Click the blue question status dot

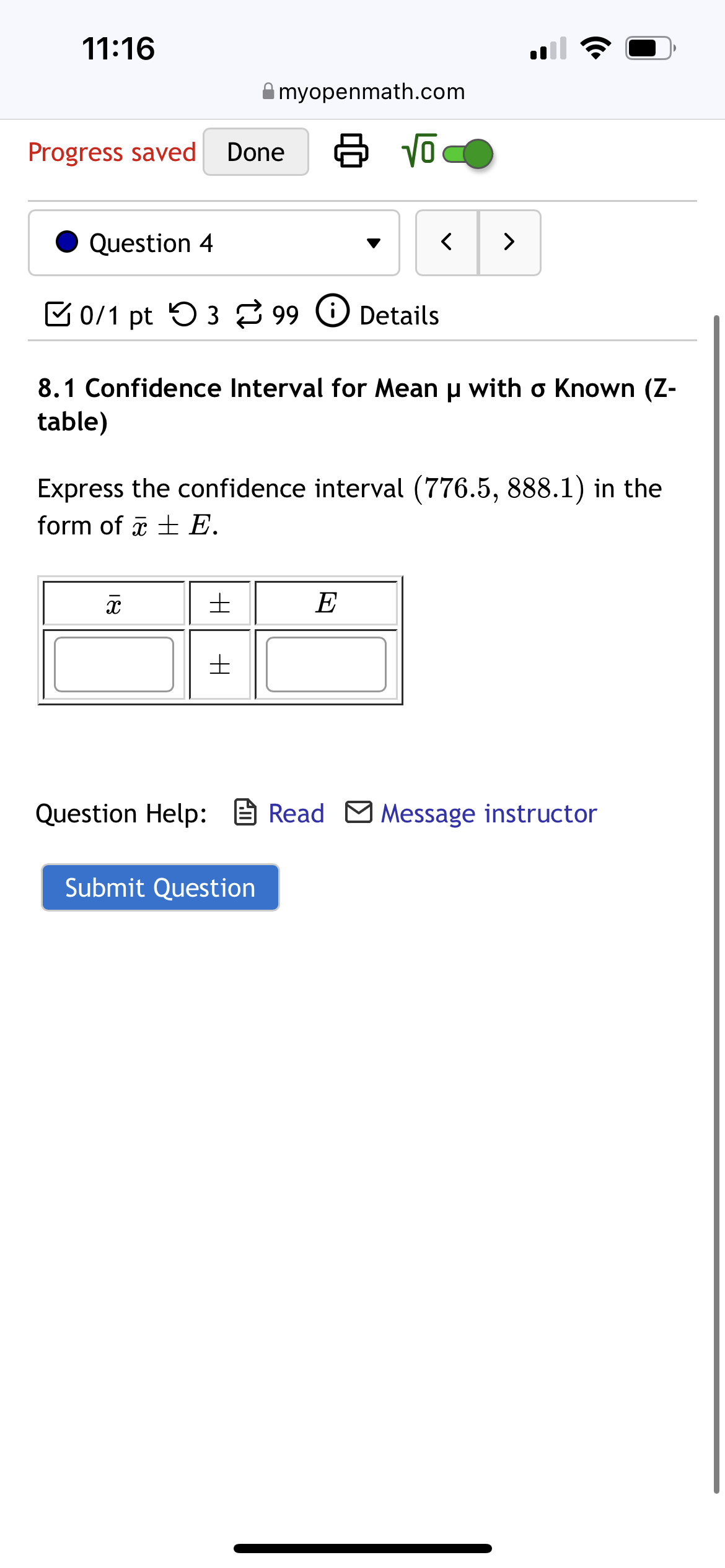66,242
